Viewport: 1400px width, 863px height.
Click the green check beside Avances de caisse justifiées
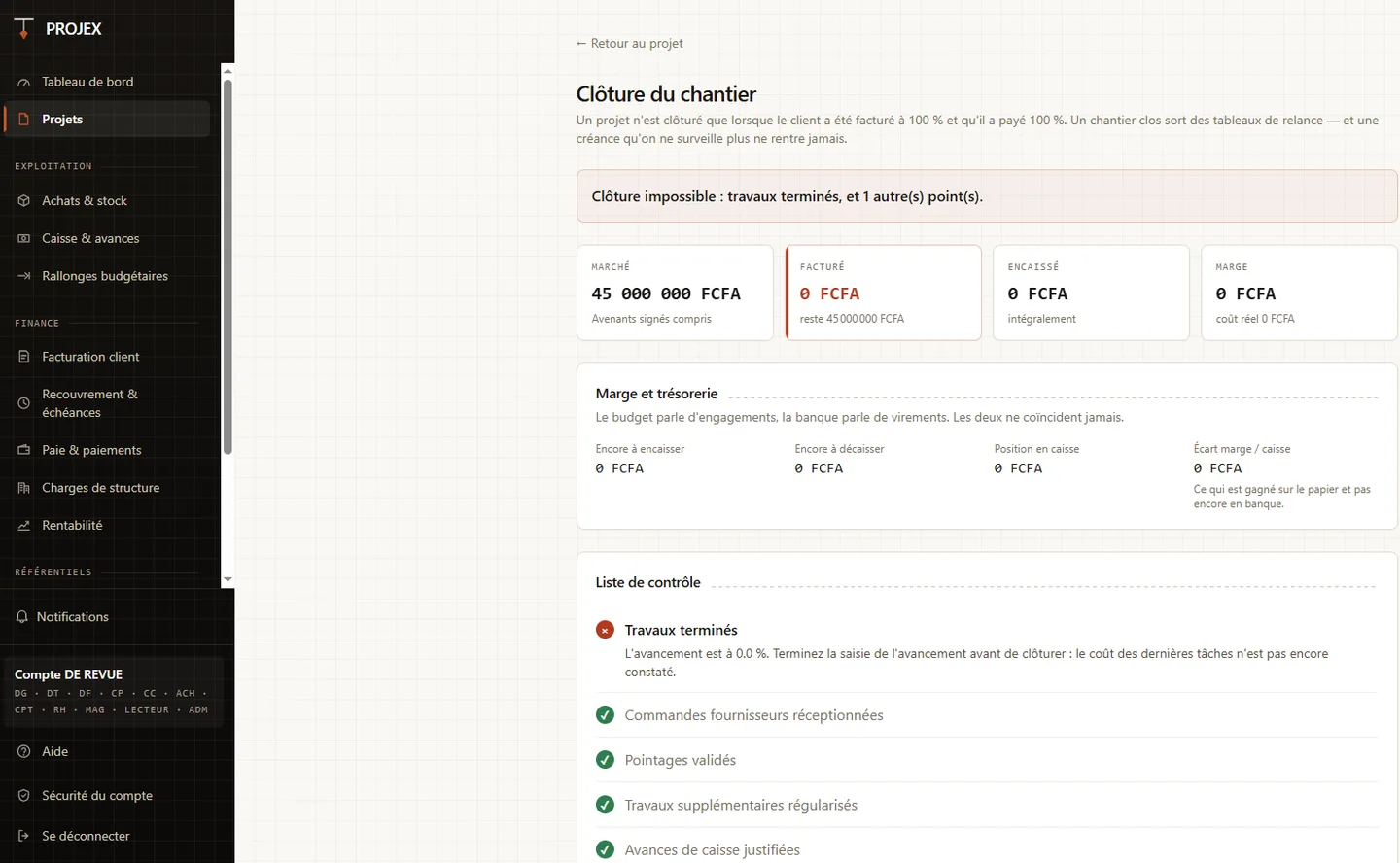click(x=605, y=849)
